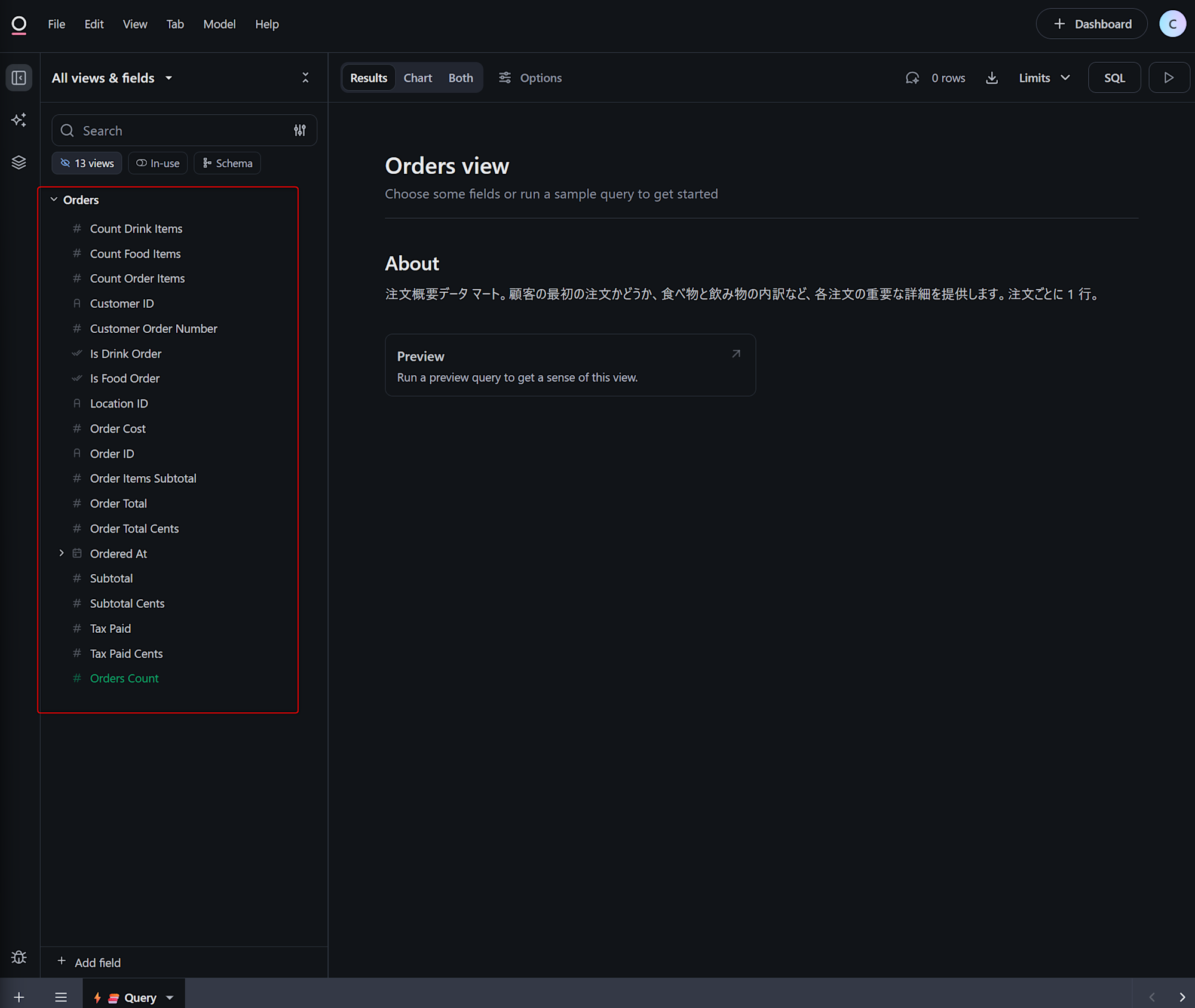Click the search filter sliders icon
Screen dimensions: 1195x1008
click(300, 130)
